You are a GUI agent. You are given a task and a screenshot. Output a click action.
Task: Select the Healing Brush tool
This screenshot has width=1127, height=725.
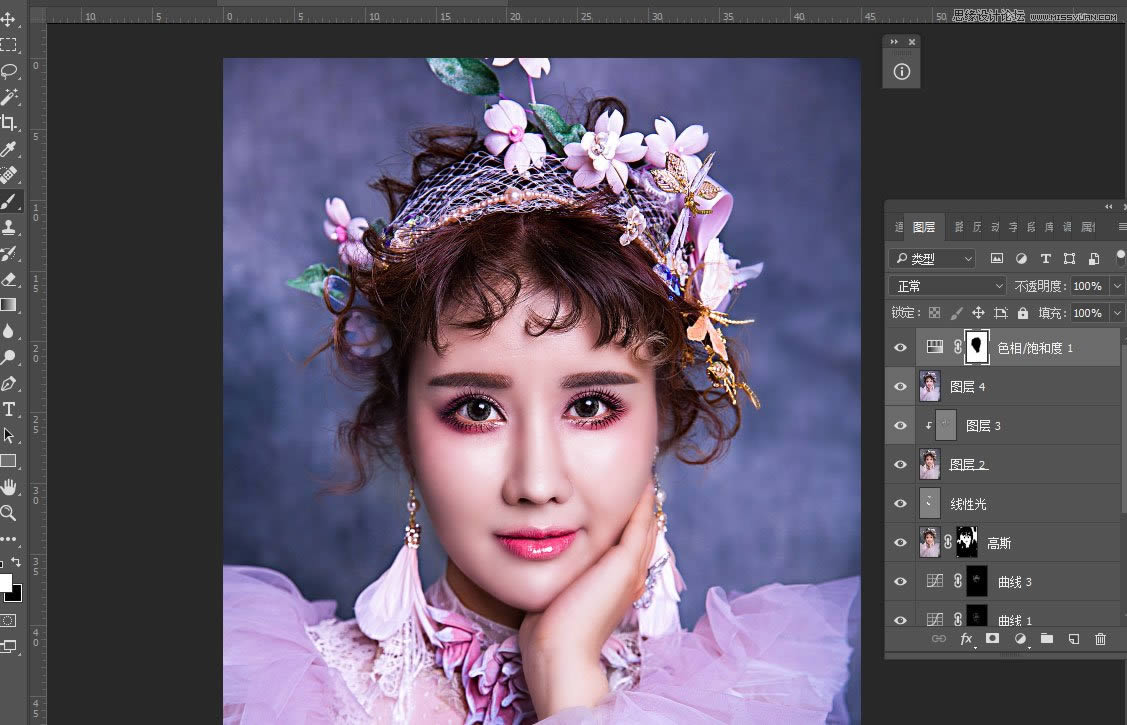point(9,175)
